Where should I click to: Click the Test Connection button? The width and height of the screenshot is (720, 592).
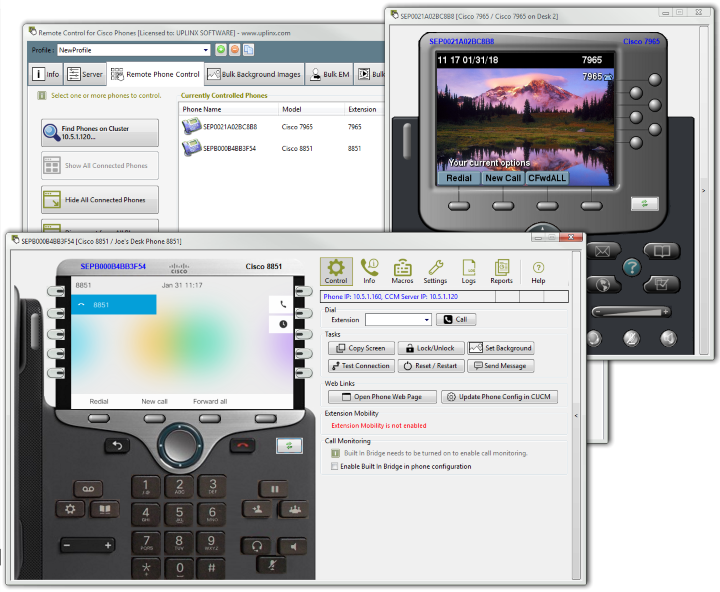[361, 366]
